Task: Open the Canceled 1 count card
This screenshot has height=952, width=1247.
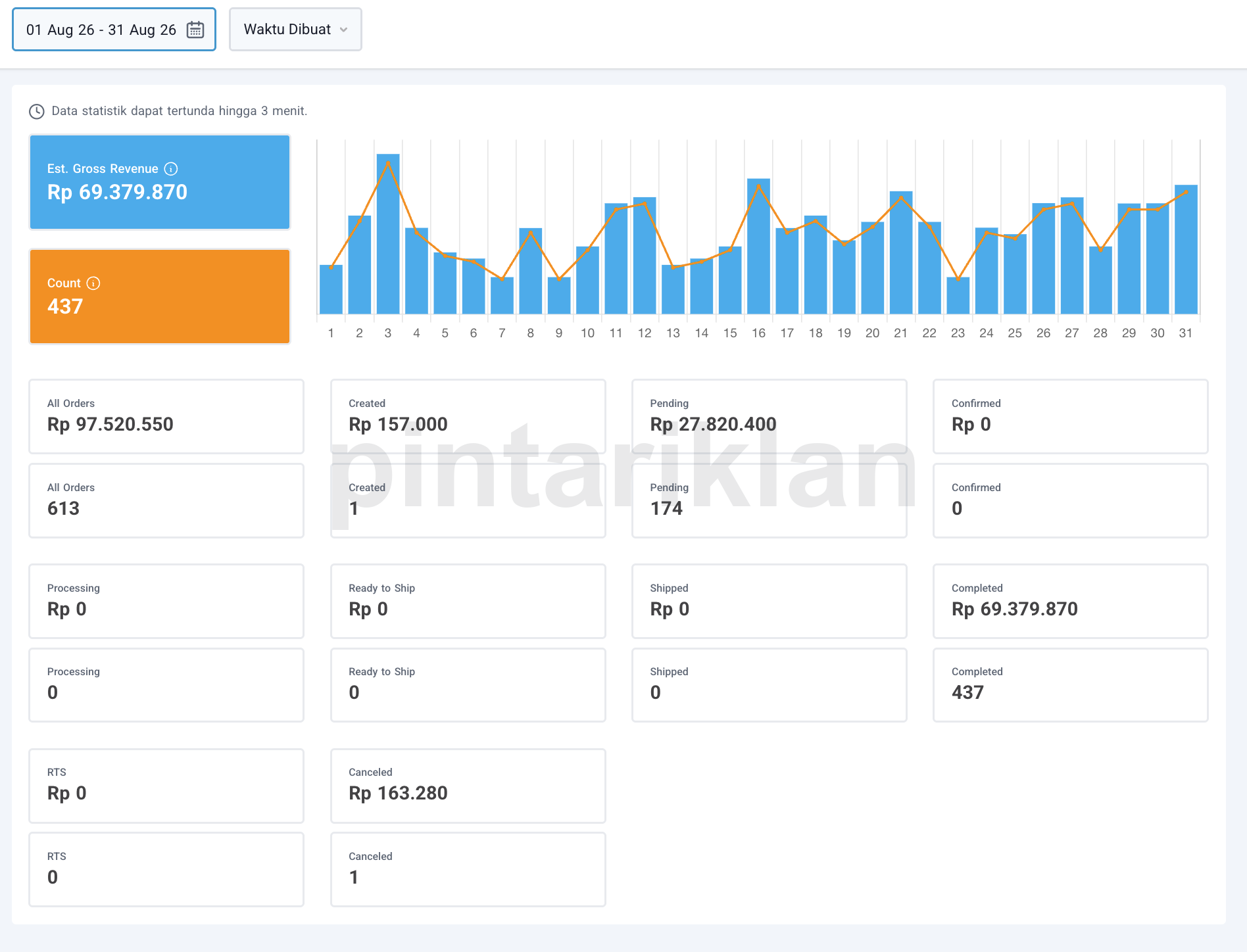Action: [468, 870]
